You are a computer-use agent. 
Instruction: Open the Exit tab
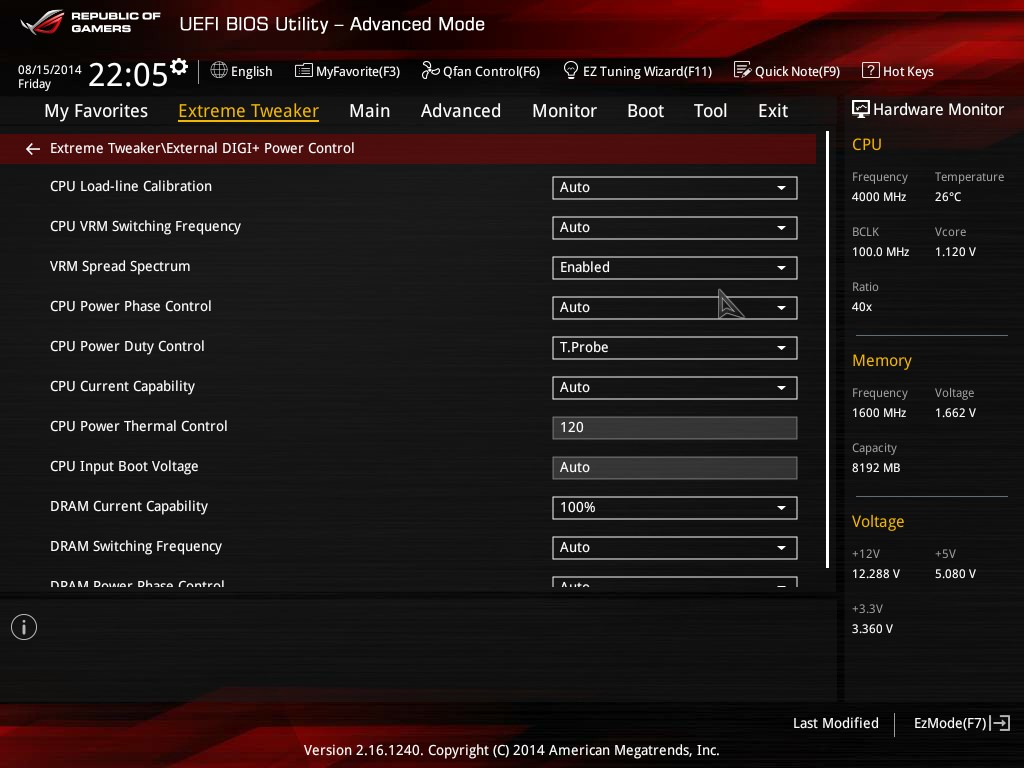click(x=773, y=111)
